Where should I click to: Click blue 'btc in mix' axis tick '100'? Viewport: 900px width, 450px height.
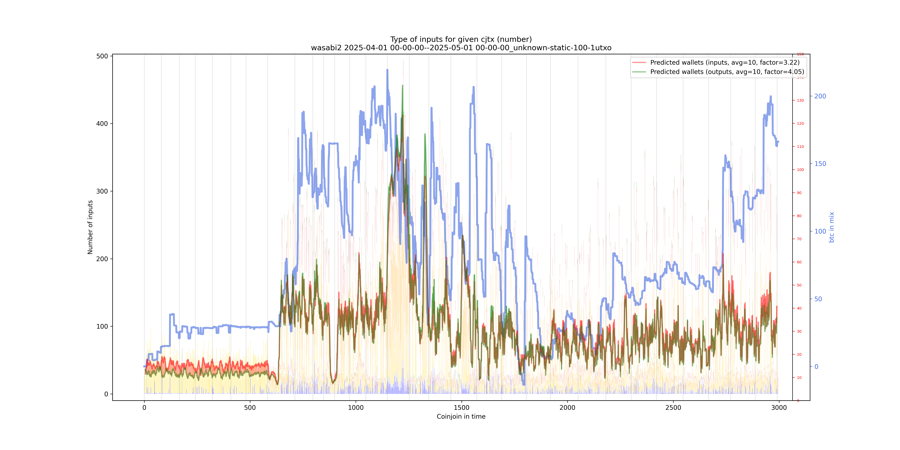pyautogui.click(x=820, y=231)
